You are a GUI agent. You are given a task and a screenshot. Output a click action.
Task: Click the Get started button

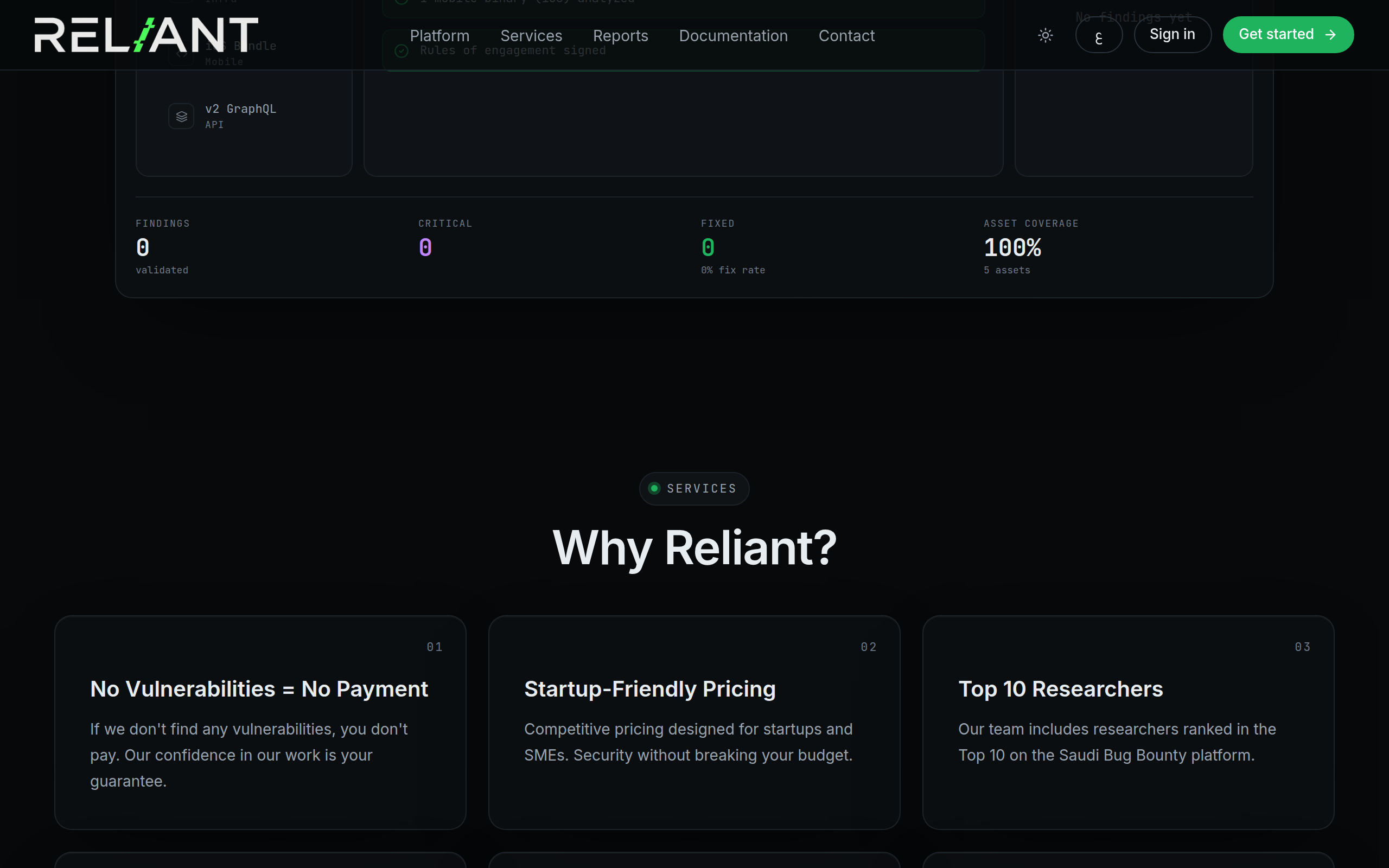coord(1288,34)
